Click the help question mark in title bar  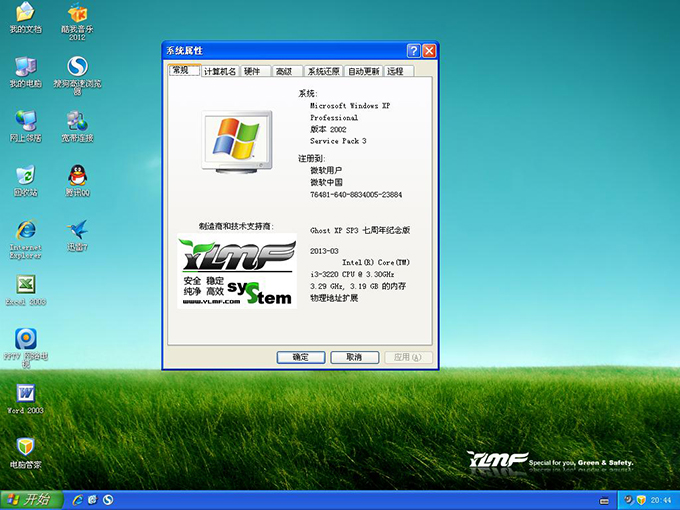click(x=413, y=50)
